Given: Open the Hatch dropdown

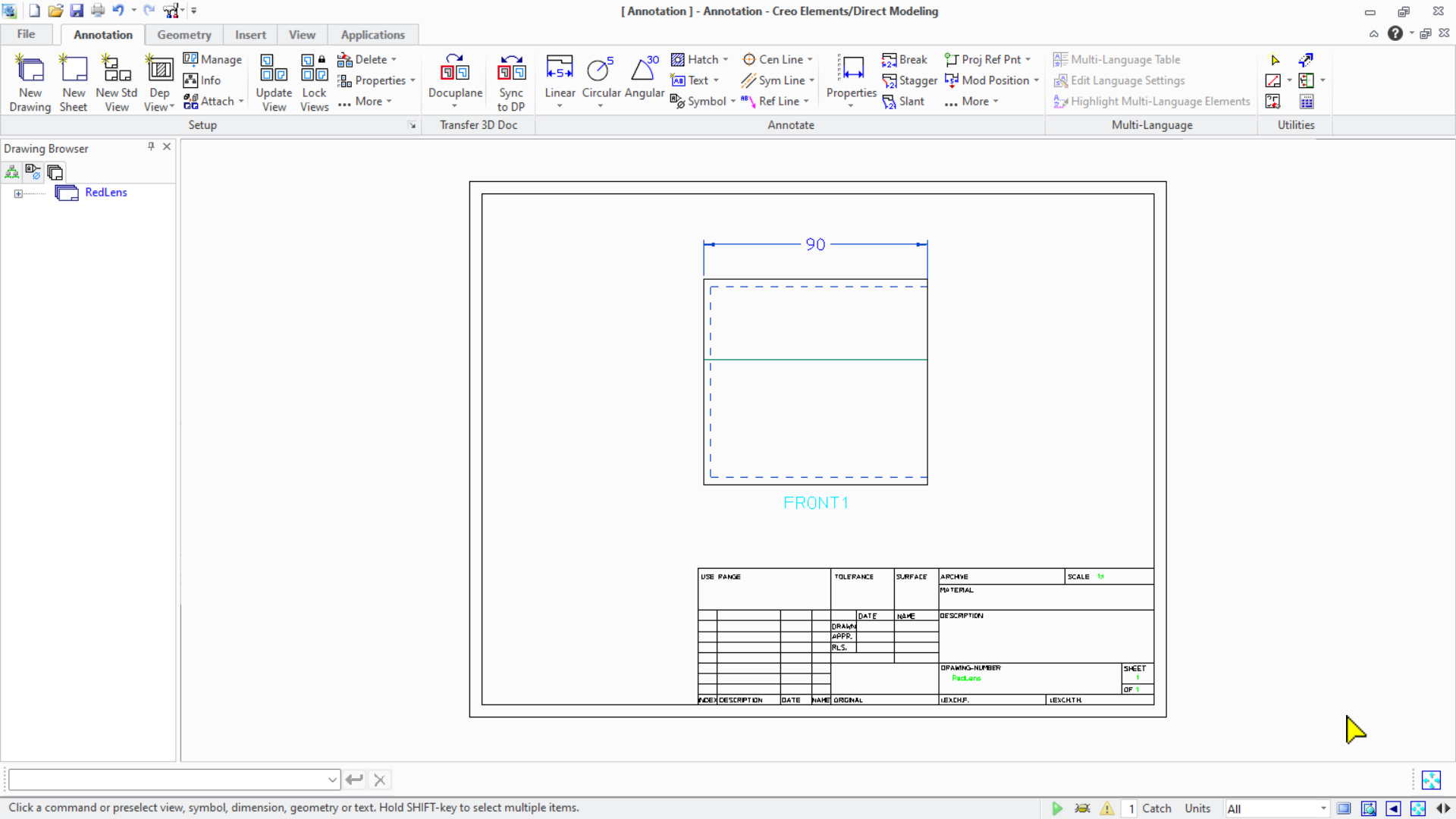Looking at the screenshot, I should click(x=726, y=59).
